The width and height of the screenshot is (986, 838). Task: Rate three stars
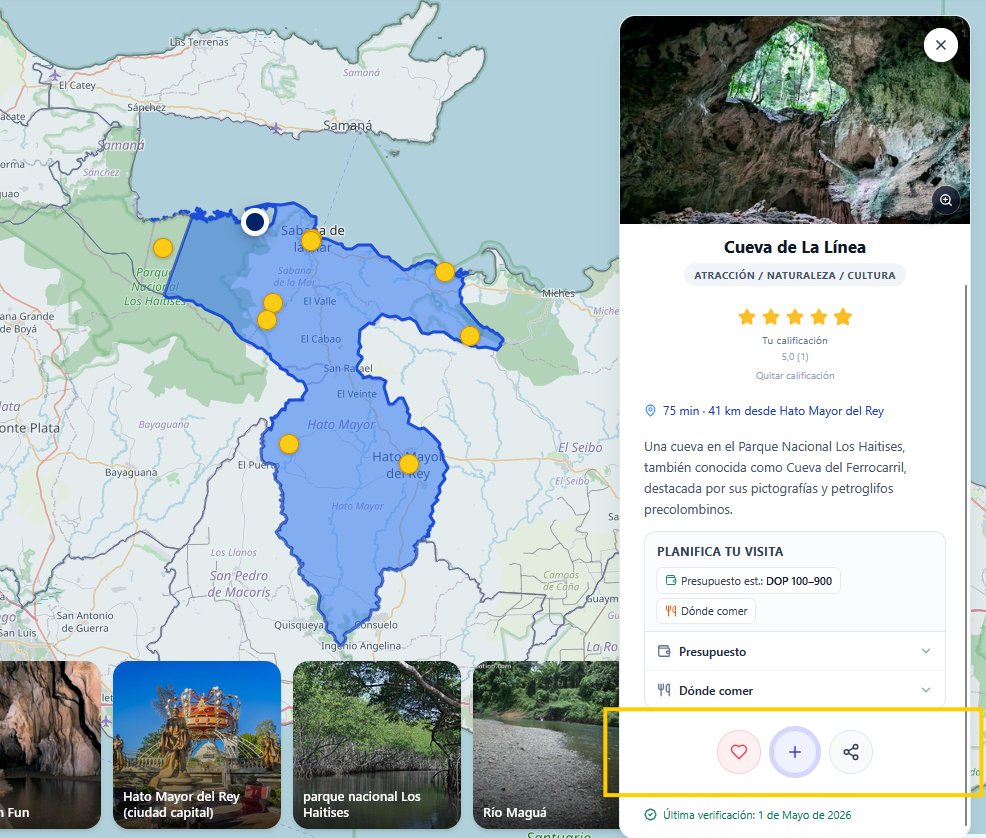tap(795, 317)
